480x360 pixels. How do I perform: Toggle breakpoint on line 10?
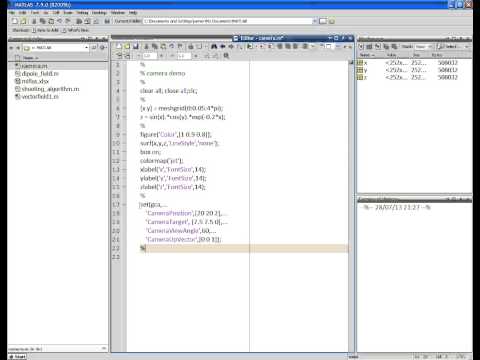coord(124,143)
